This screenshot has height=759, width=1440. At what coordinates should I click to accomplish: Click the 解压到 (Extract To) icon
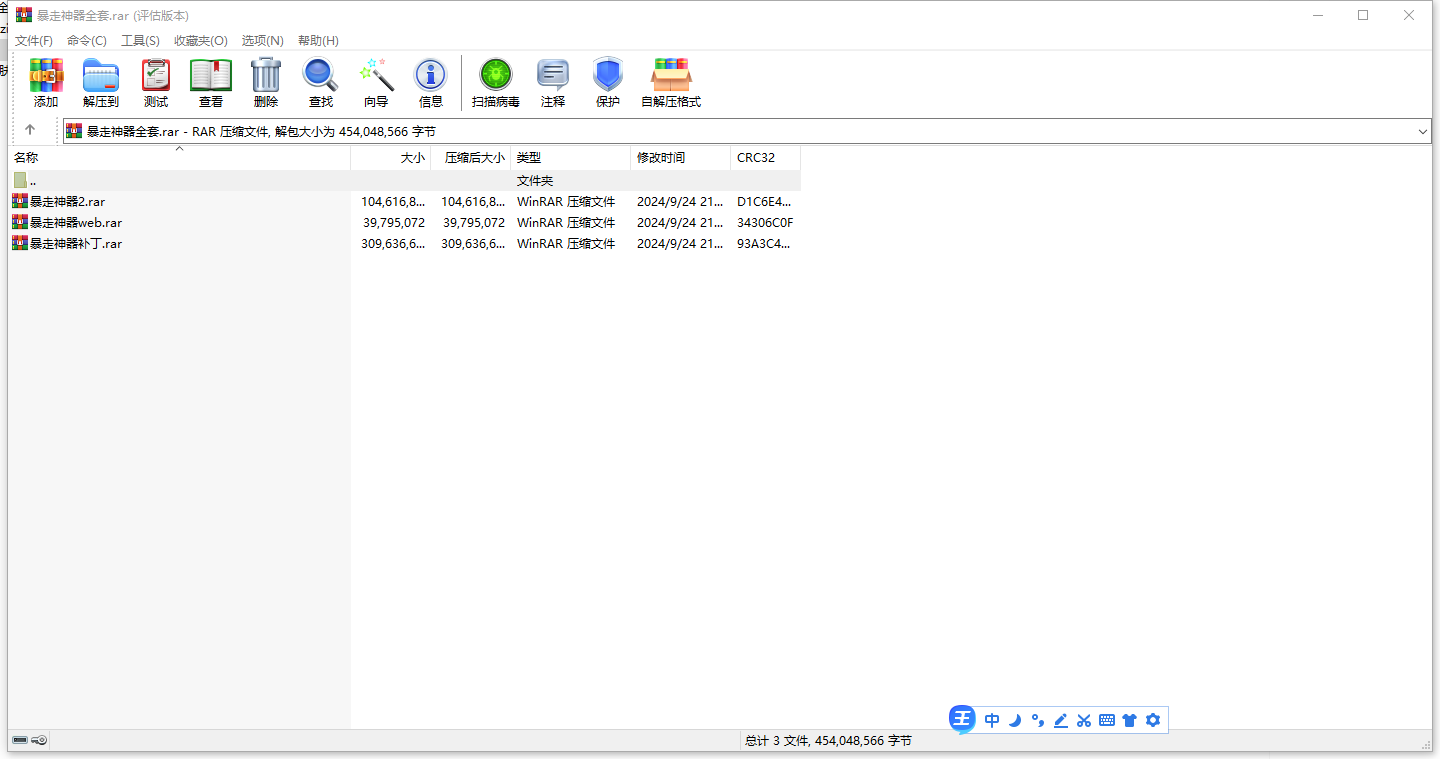click(100, 83)
